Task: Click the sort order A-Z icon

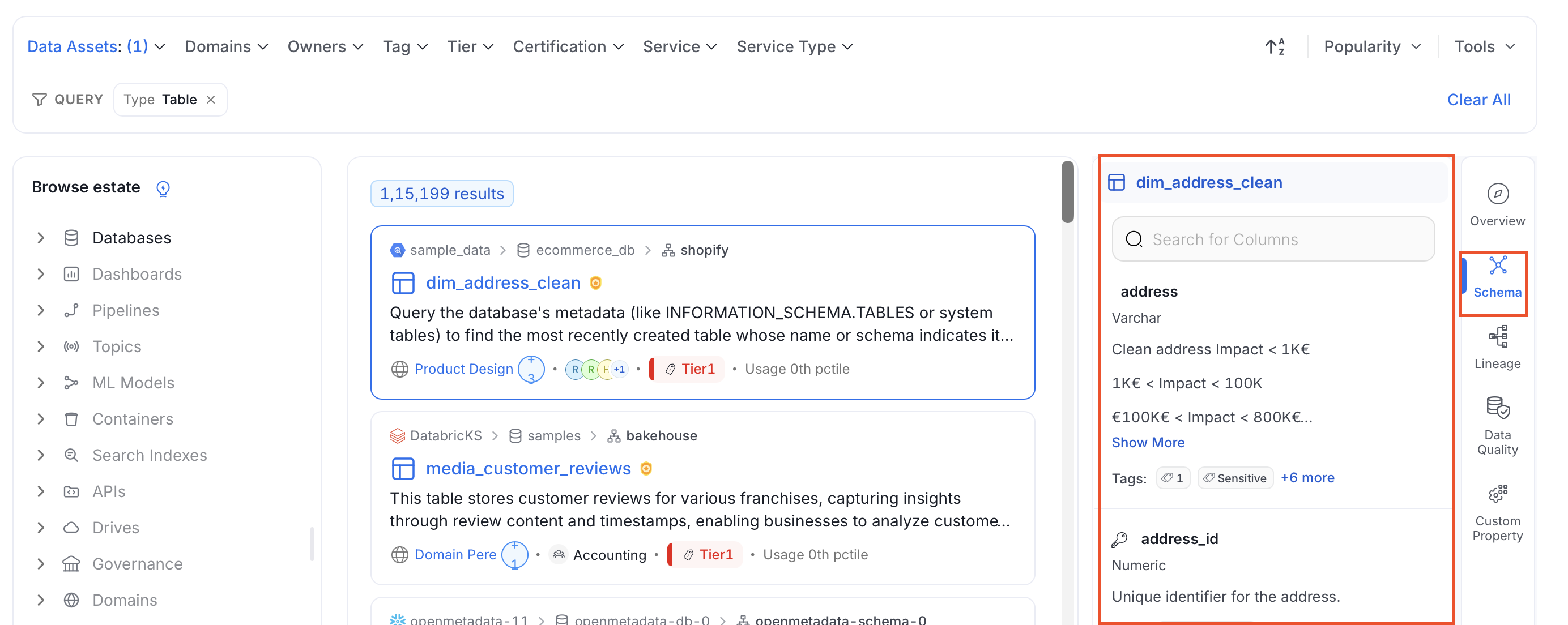Action: point(1275,46)
